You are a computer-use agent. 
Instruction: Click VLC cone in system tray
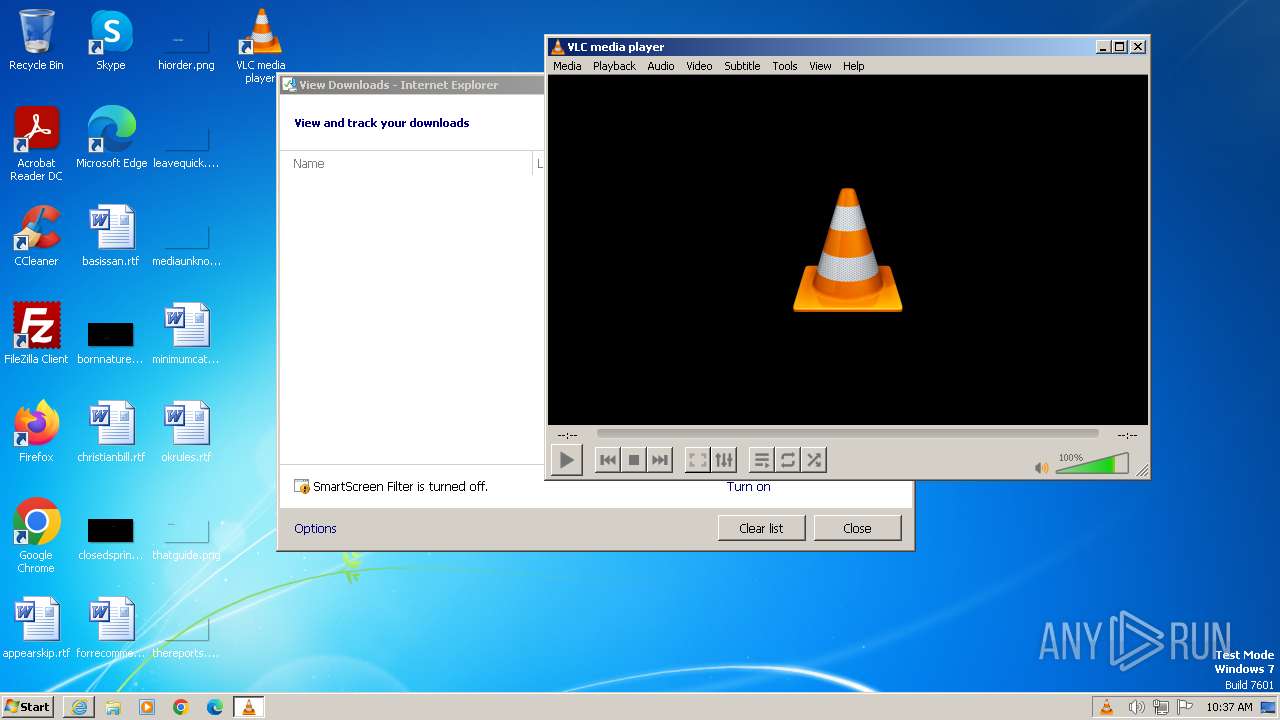point(1106,707)
